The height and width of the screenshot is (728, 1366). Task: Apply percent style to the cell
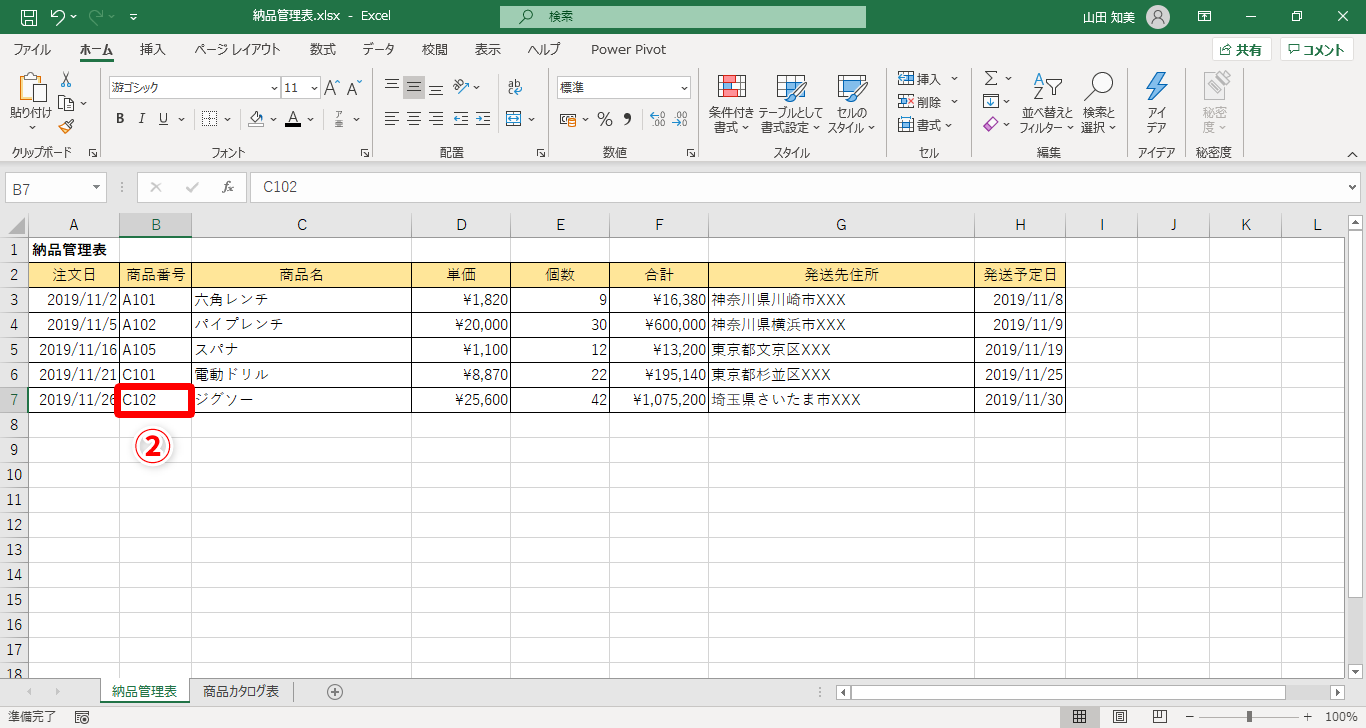tap(605, 119)
